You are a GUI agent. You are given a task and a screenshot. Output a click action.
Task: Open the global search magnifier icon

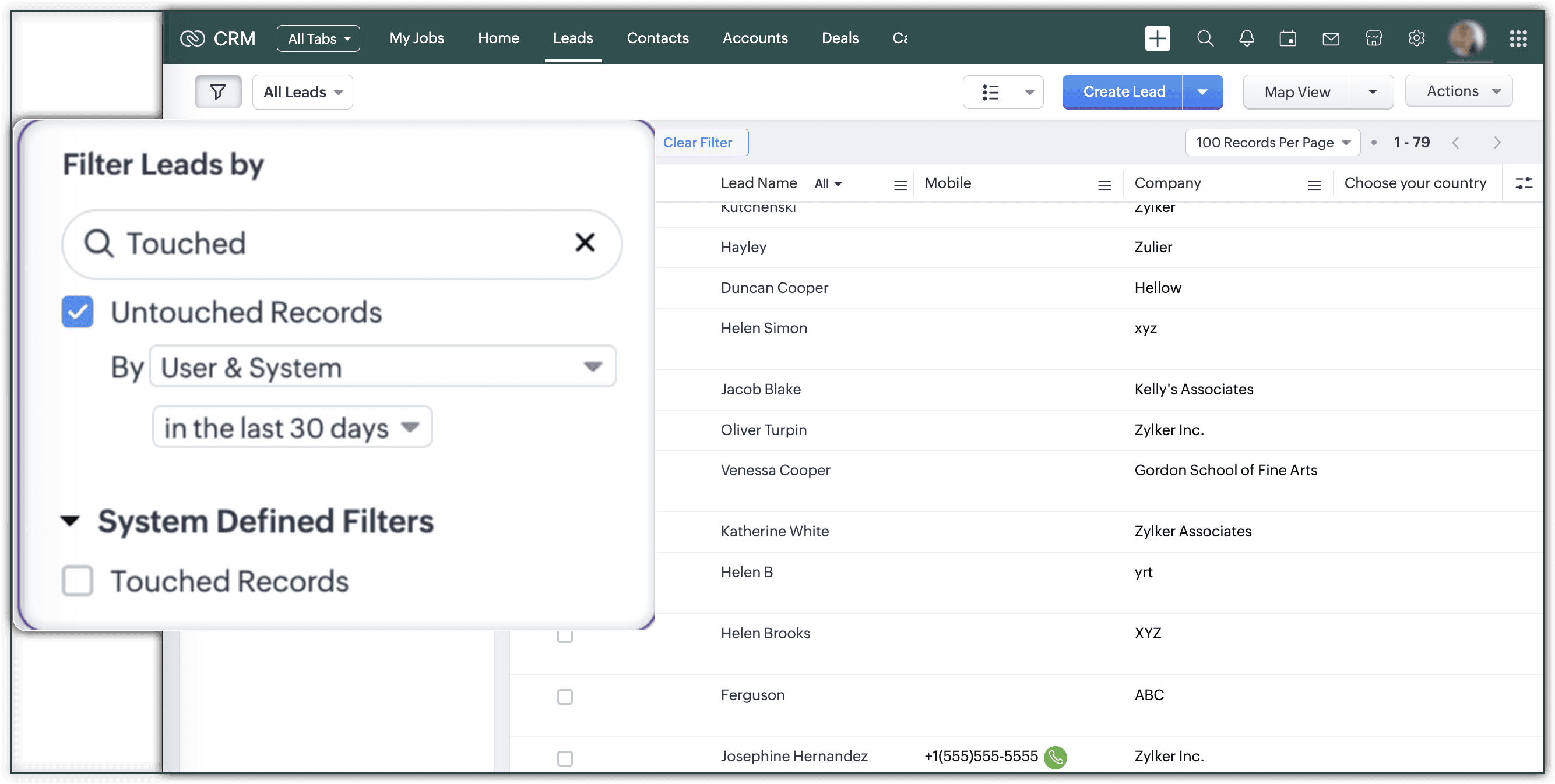(1205, 38)
